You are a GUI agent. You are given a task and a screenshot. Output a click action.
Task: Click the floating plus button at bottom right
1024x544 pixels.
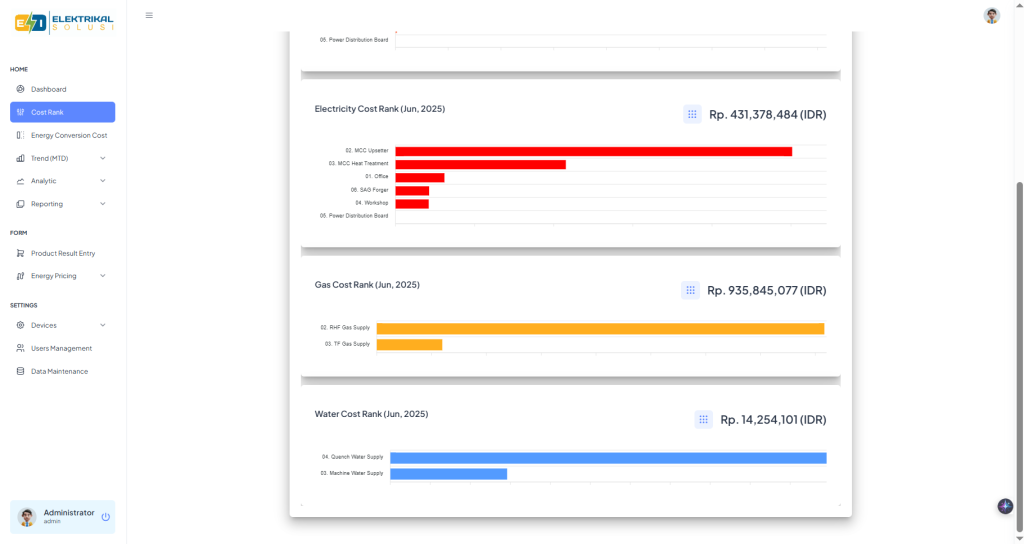tap(1005, 506)
